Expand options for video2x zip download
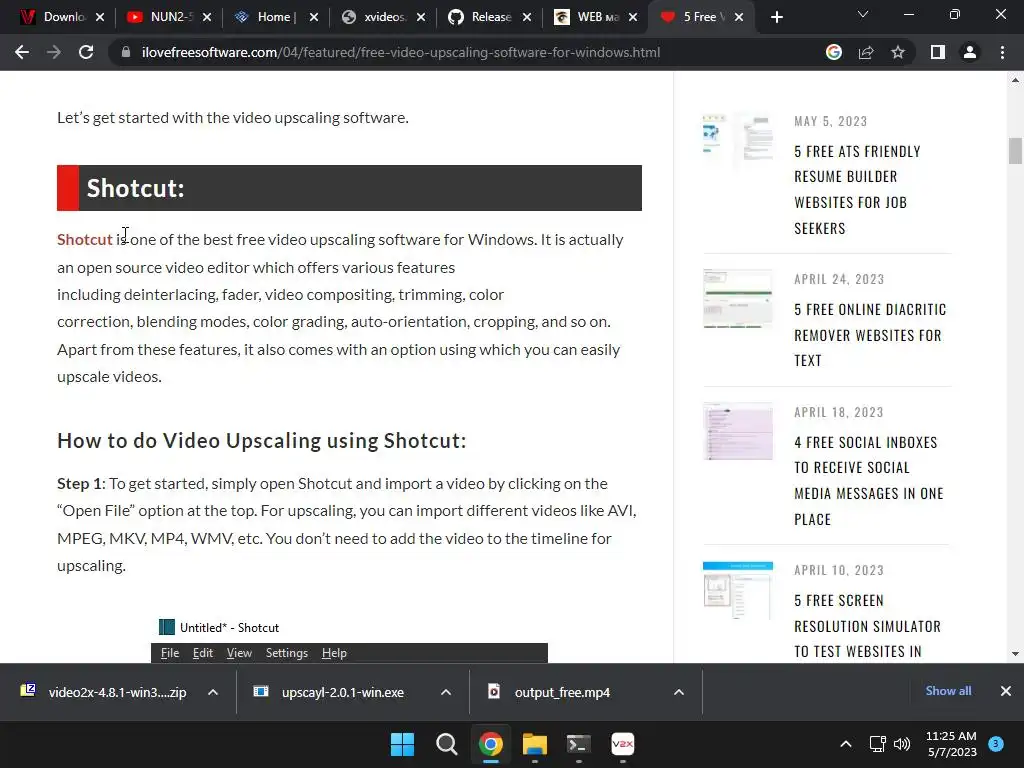The height and width of the screenshot is (768, 1024). (x=213, y=692)
